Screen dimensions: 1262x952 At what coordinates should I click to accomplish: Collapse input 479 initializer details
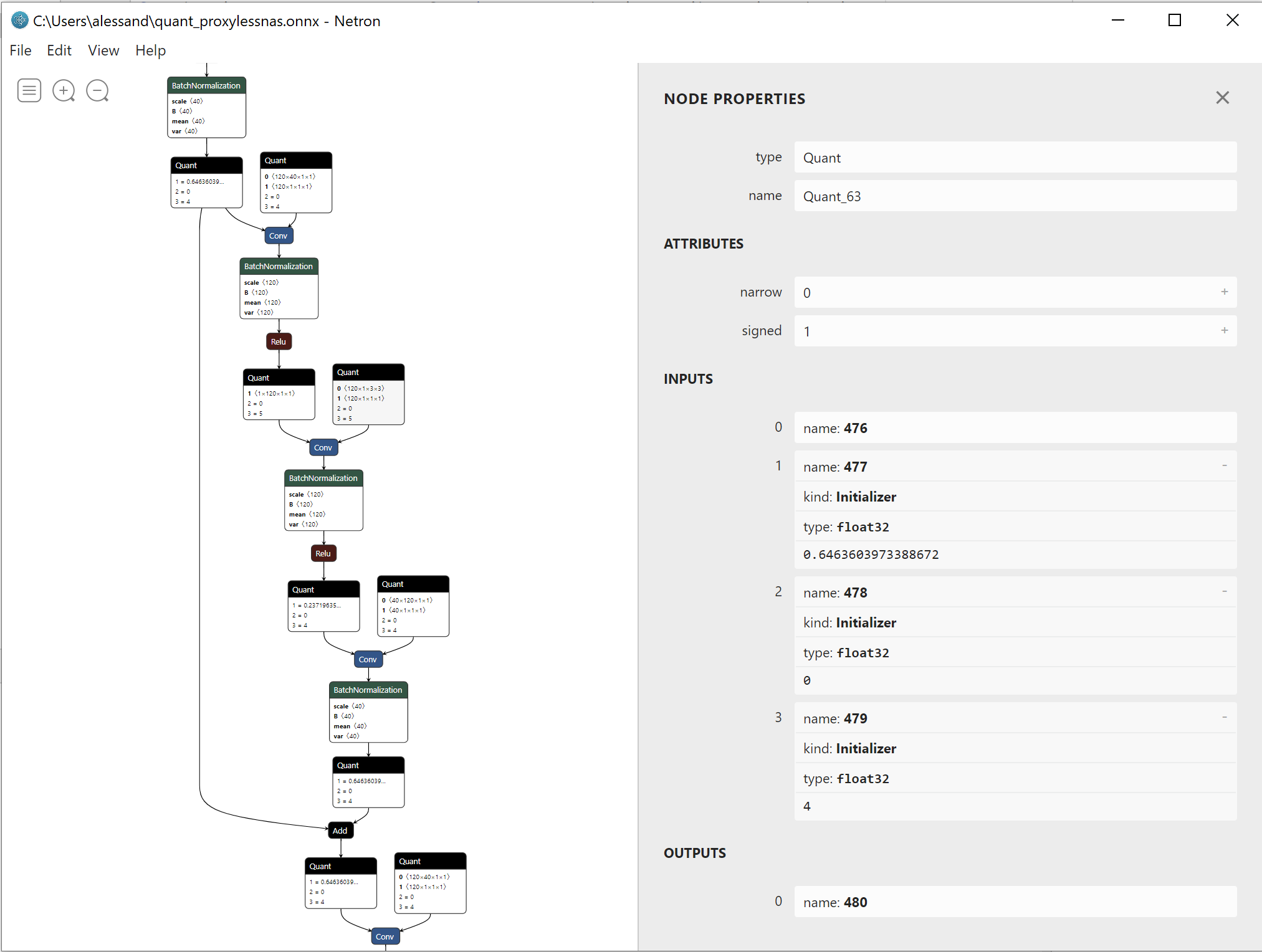point(1225,717)
